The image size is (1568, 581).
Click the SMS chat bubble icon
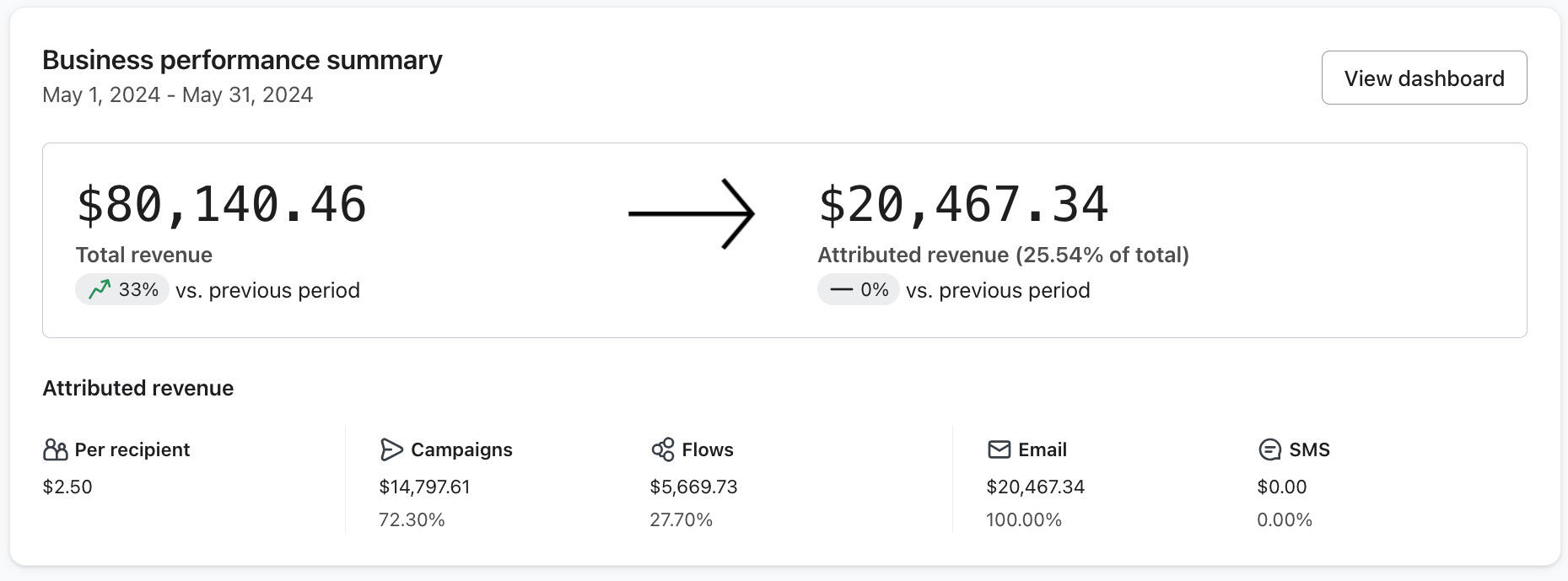[x=1269, y=450]
